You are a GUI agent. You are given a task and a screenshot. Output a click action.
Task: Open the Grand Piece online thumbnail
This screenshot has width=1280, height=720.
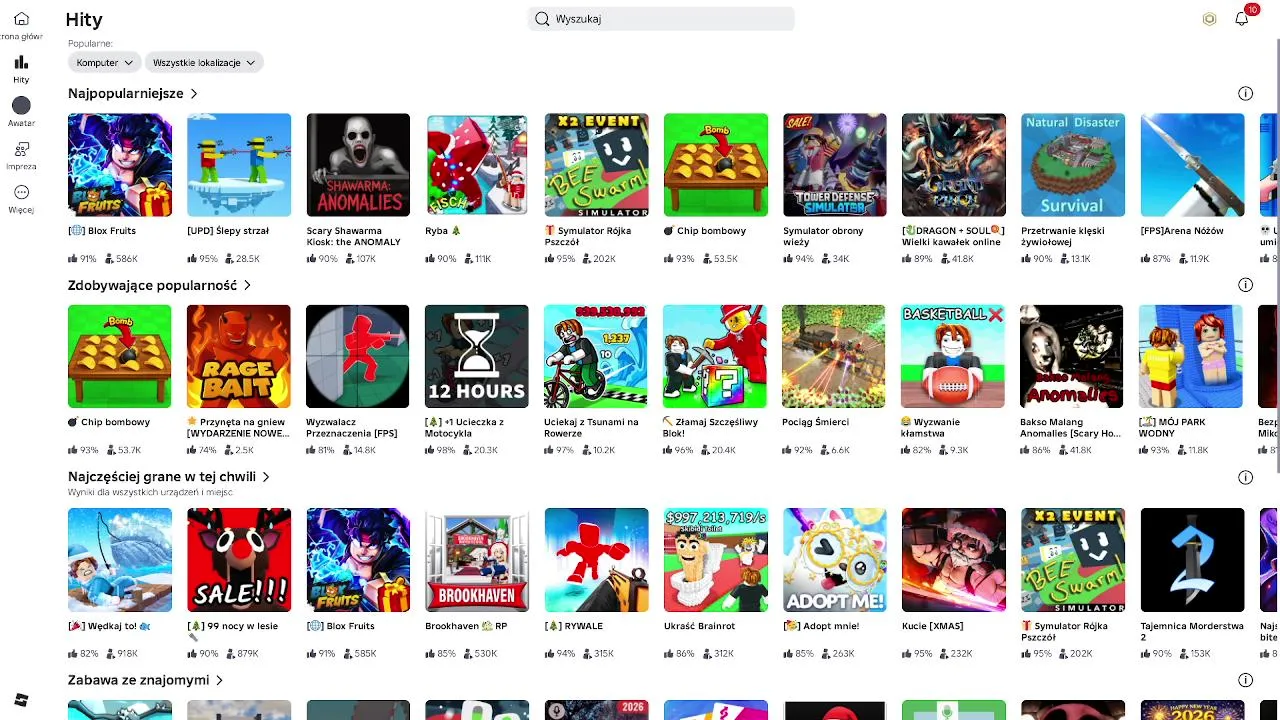pyautogui.click(x=954, y=165)
